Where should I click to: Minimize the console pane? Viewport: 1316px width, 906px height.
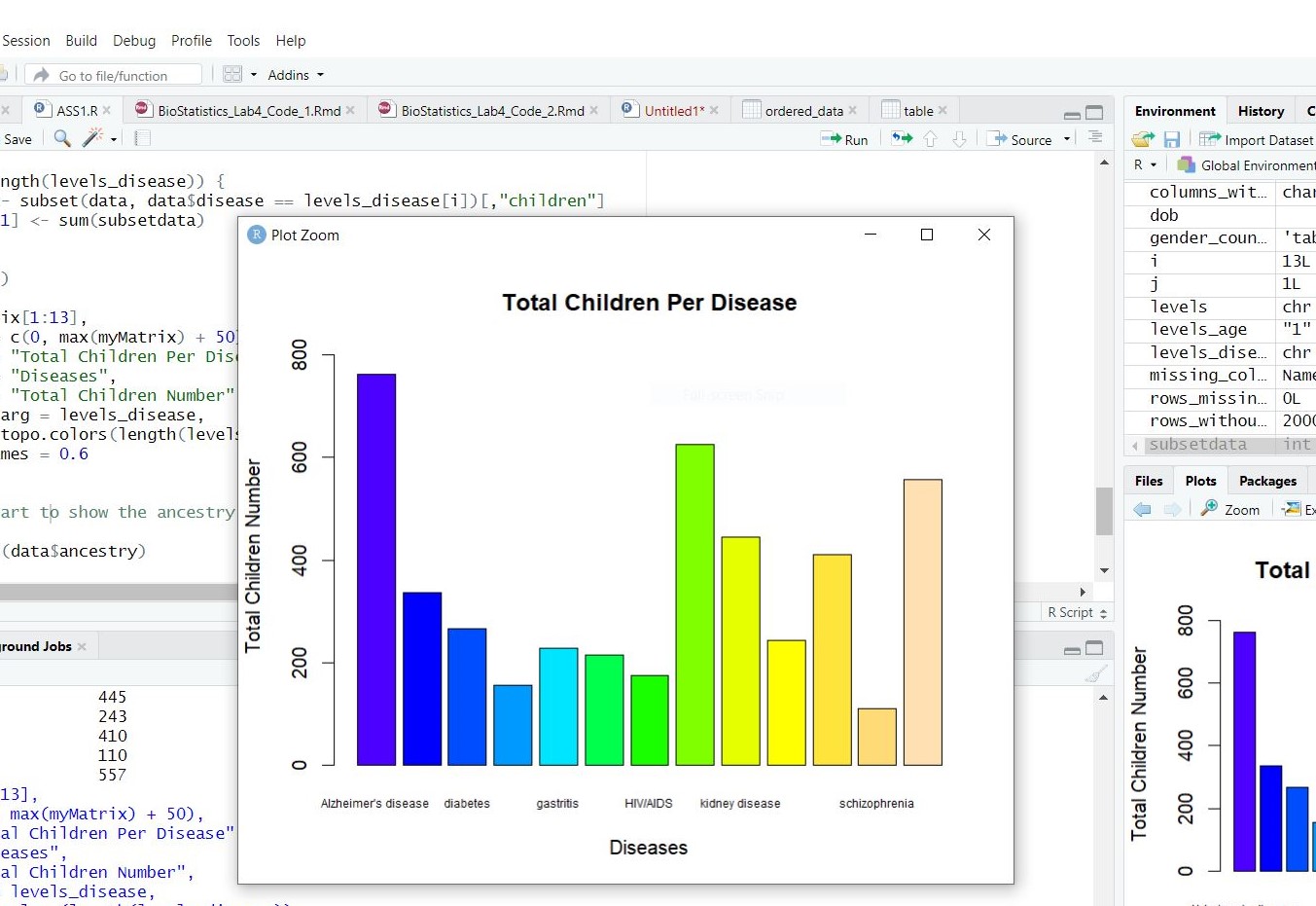(x=1072, y=649)
